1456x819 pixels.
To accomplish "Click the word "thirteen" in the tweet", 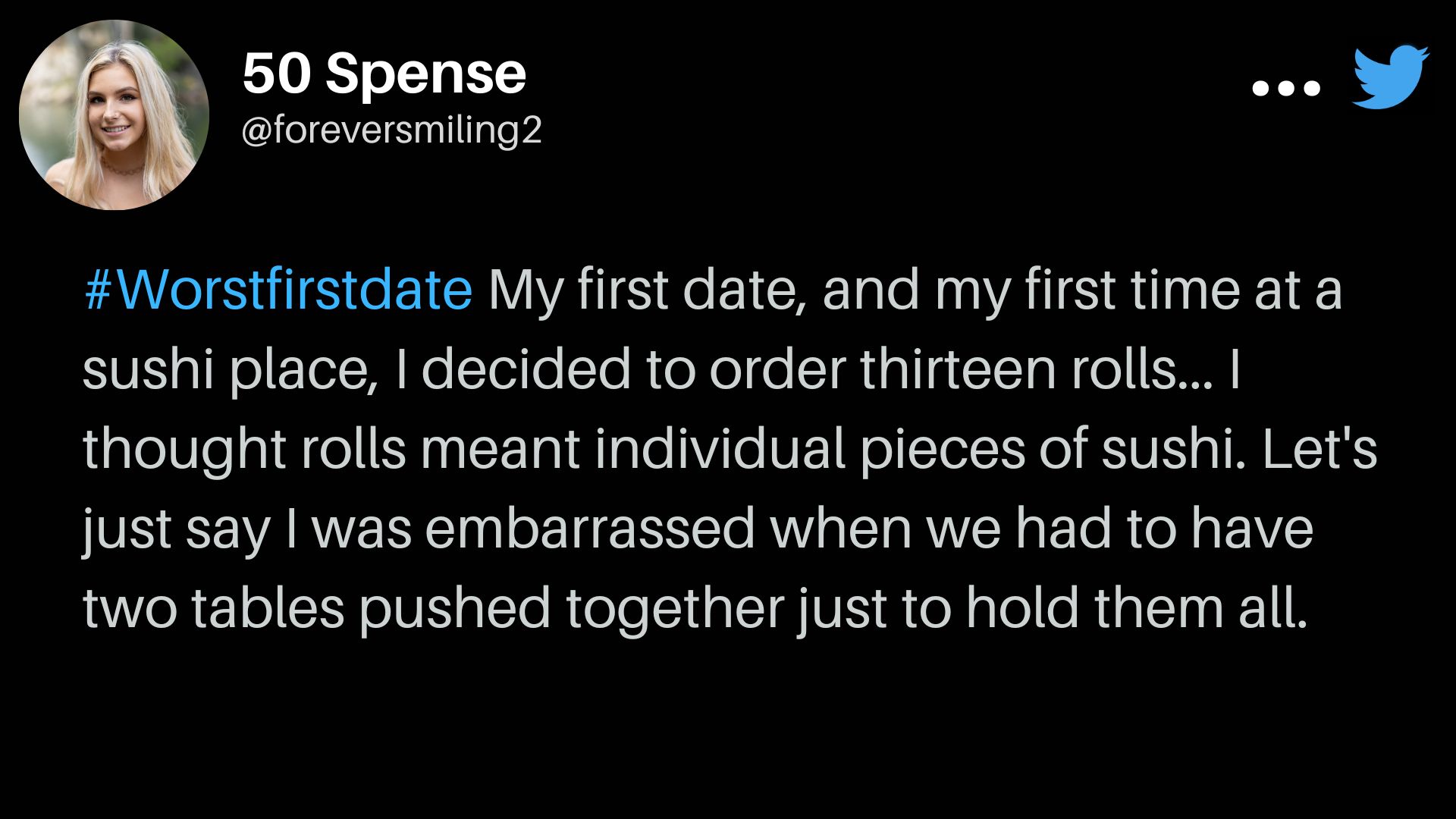I will point(958,369).
